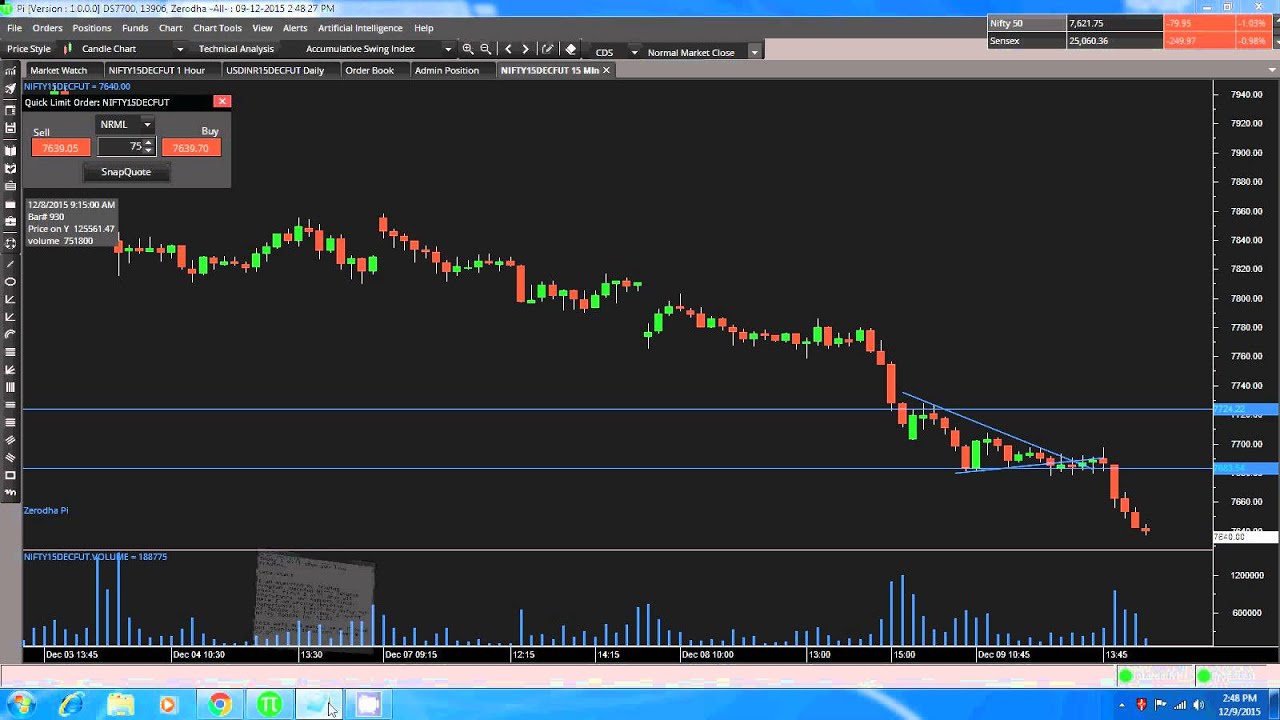Click the Buy price button 7639.70
Image resolution: width=1280 pixels, height=720 pixels.
click(x=191, y=148)
